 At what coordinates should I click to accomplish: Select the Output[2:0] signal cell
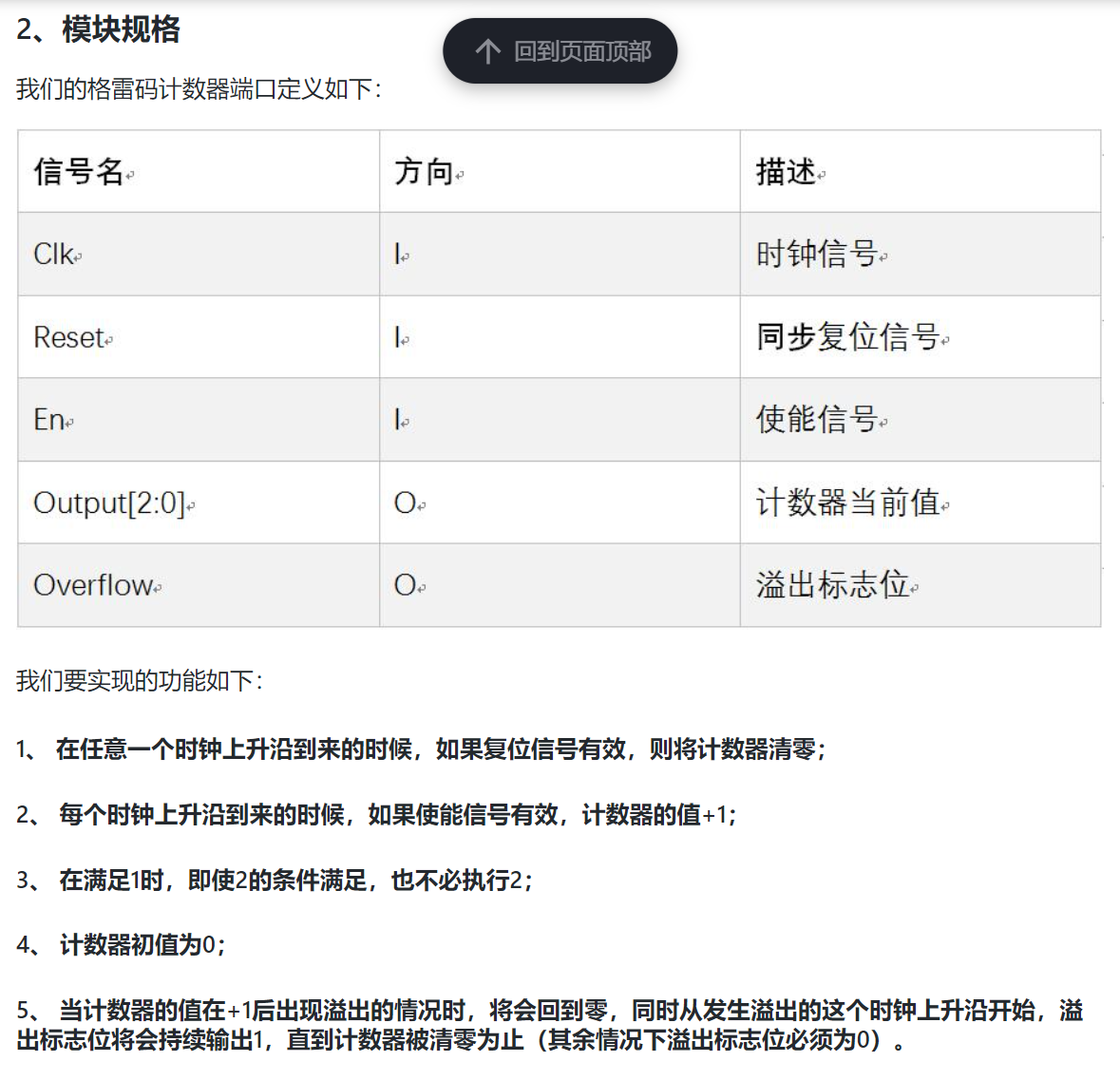tap(199, 502)
